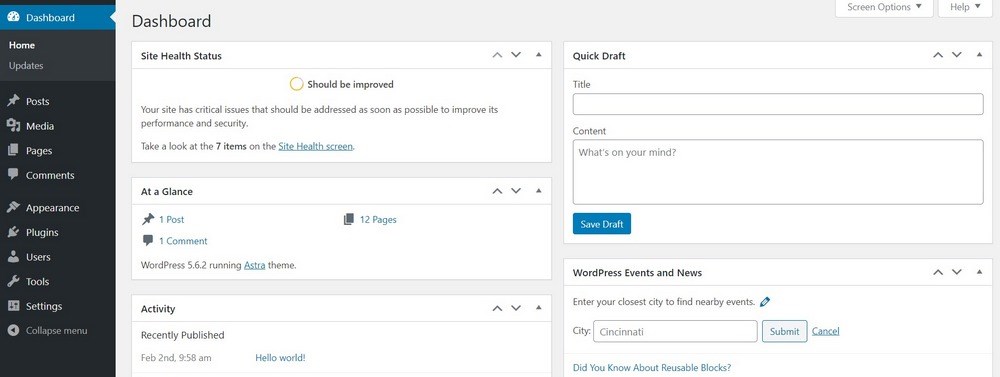This screenshot has height=377, width=1000.
Task: Click the 'Feb 2nd, 9:58 am' date text
Action: (176, 358)
